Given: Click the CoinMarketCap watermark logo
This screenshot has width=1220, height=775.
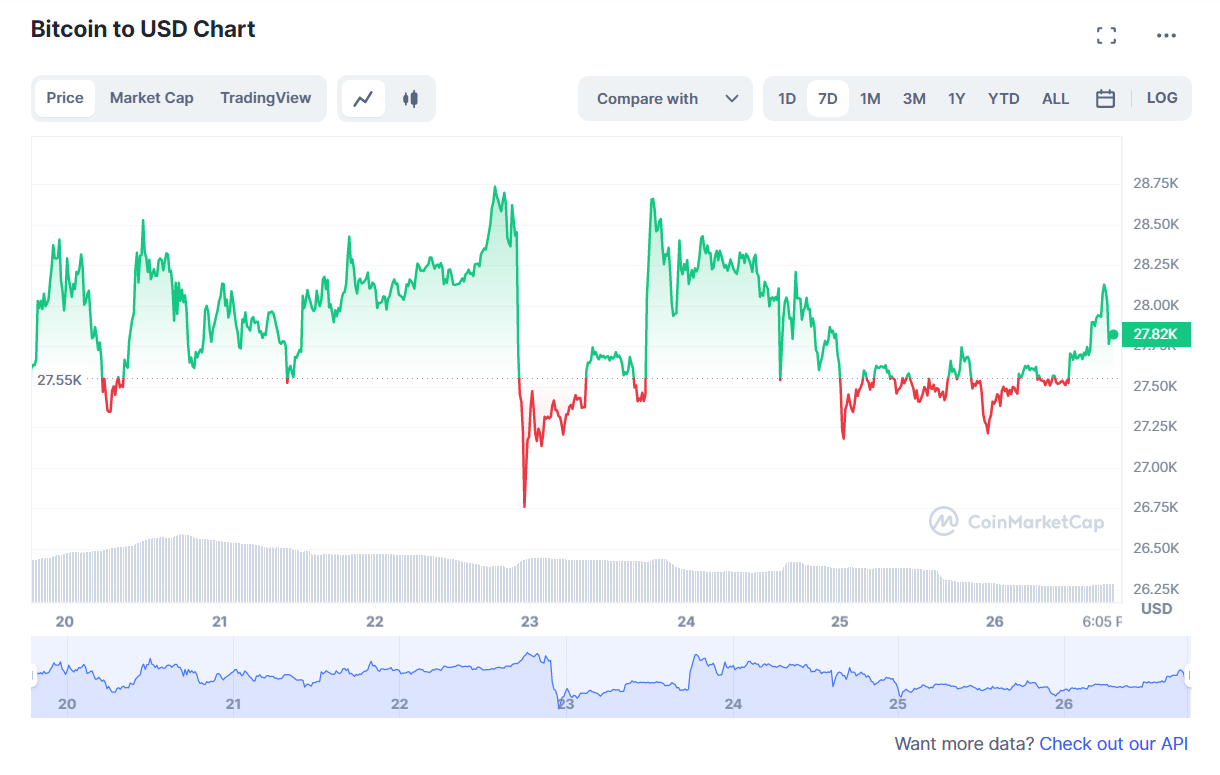Looking at the screenshot, I should pyautogui.click(x=1017, y=521).
